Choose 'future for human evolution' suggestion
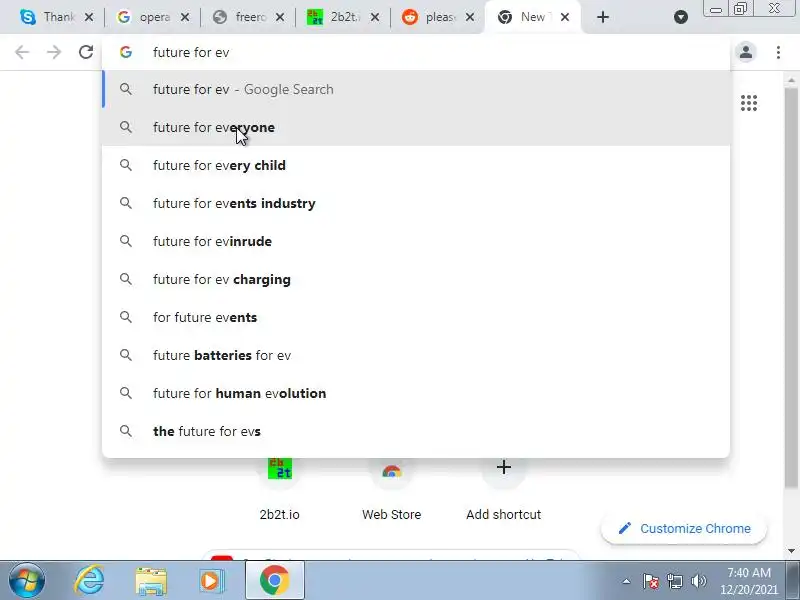This screenshot has height=600, width=800. (x=416, y=393)
